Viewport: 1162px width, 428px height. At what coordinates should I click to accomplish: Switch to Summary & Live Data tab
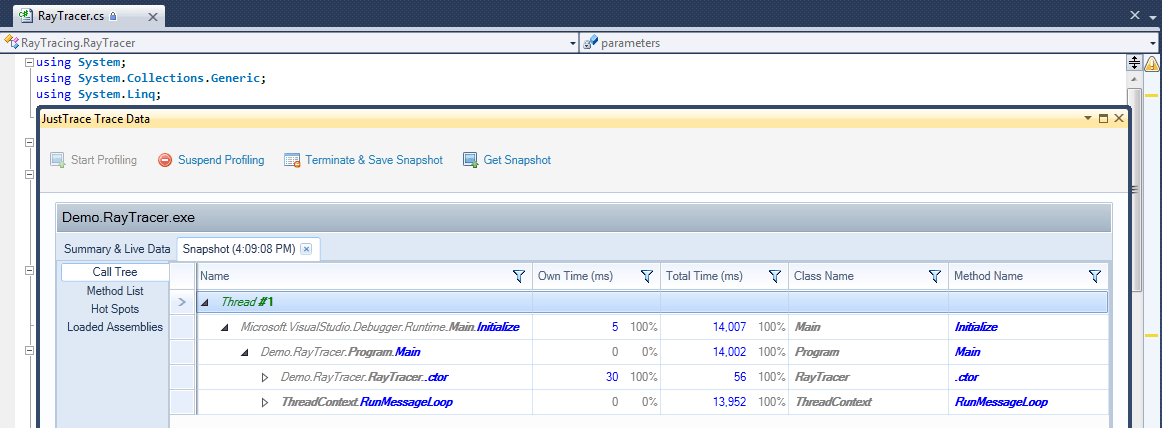[x=117, y=249]
